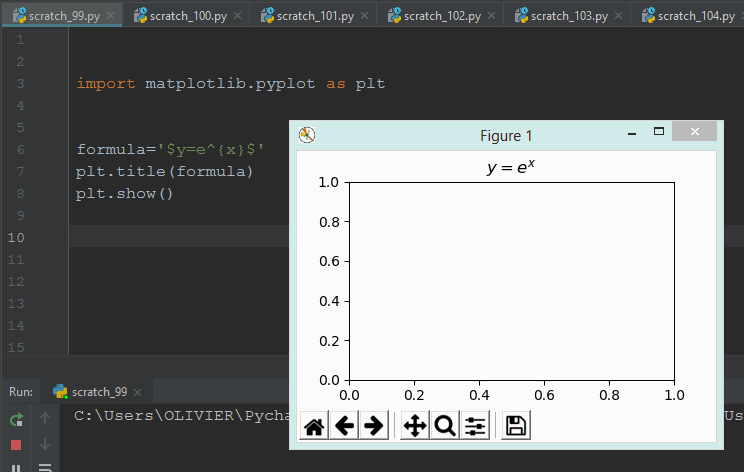Click the Figure 1 title bar text
744x472 pixels.
pos(506,136)
